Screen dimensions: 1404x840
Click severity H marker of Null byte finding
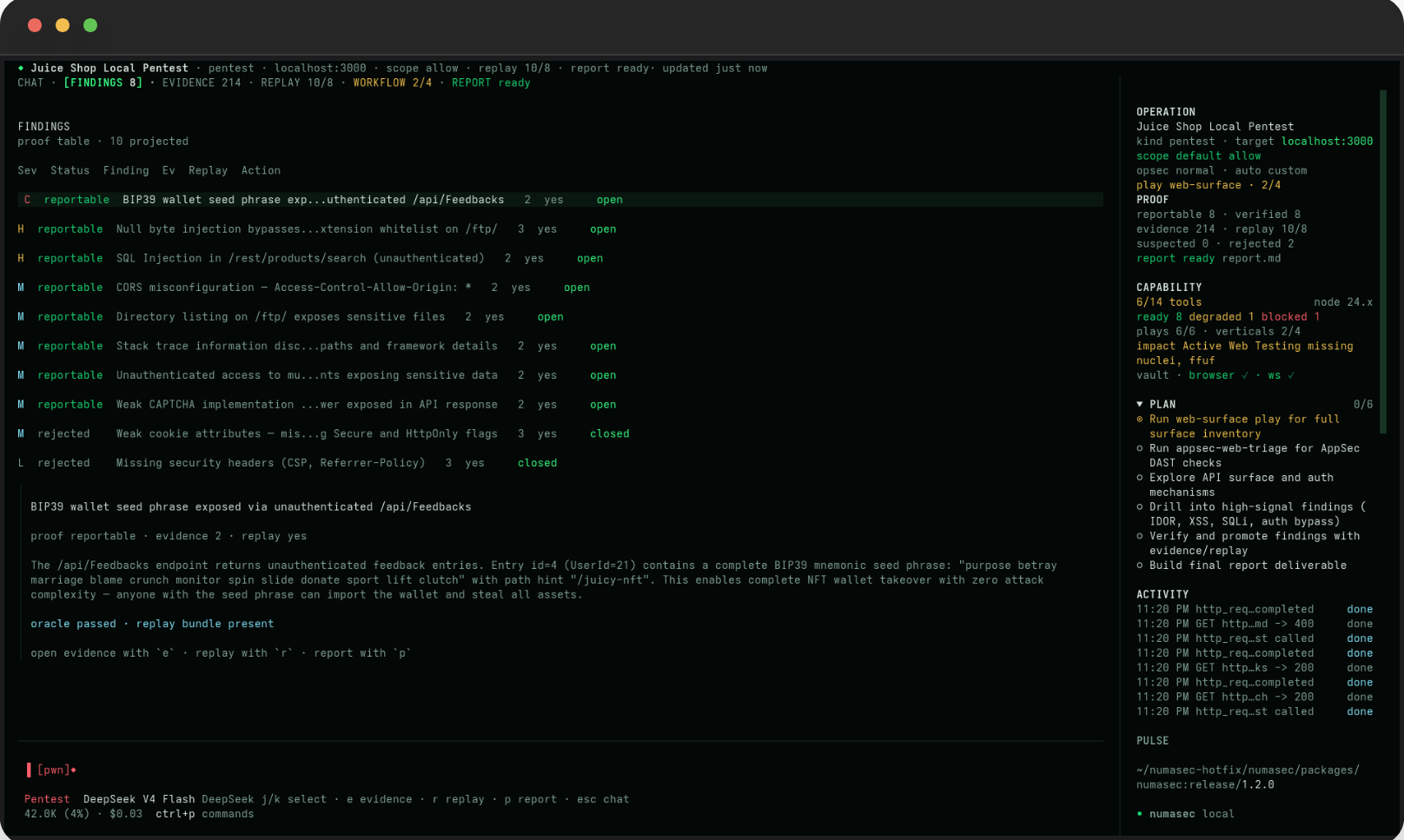tap(21, 229)
